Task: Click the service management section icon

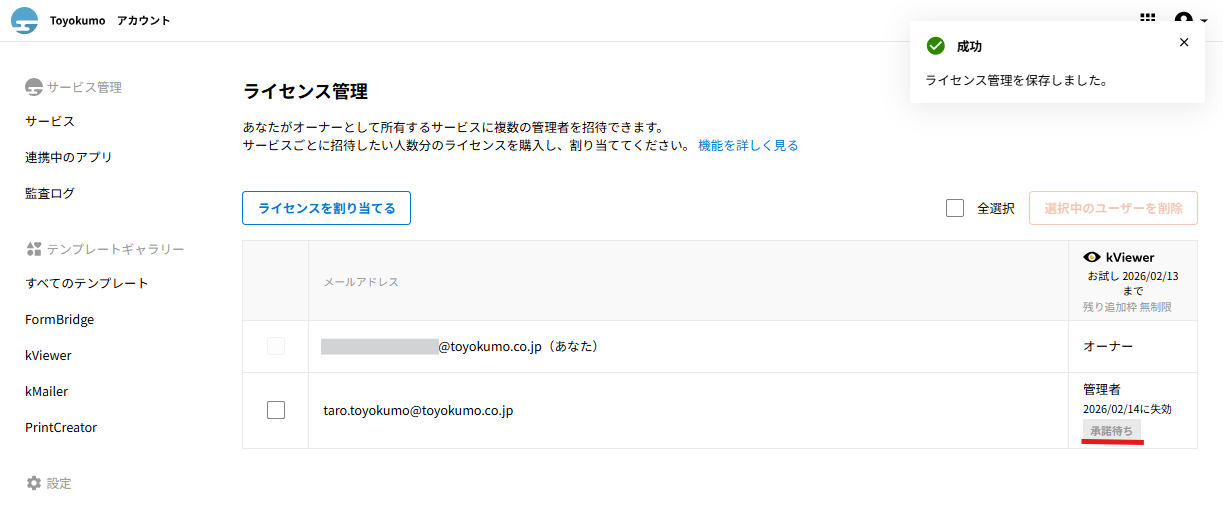Action: 34,87
